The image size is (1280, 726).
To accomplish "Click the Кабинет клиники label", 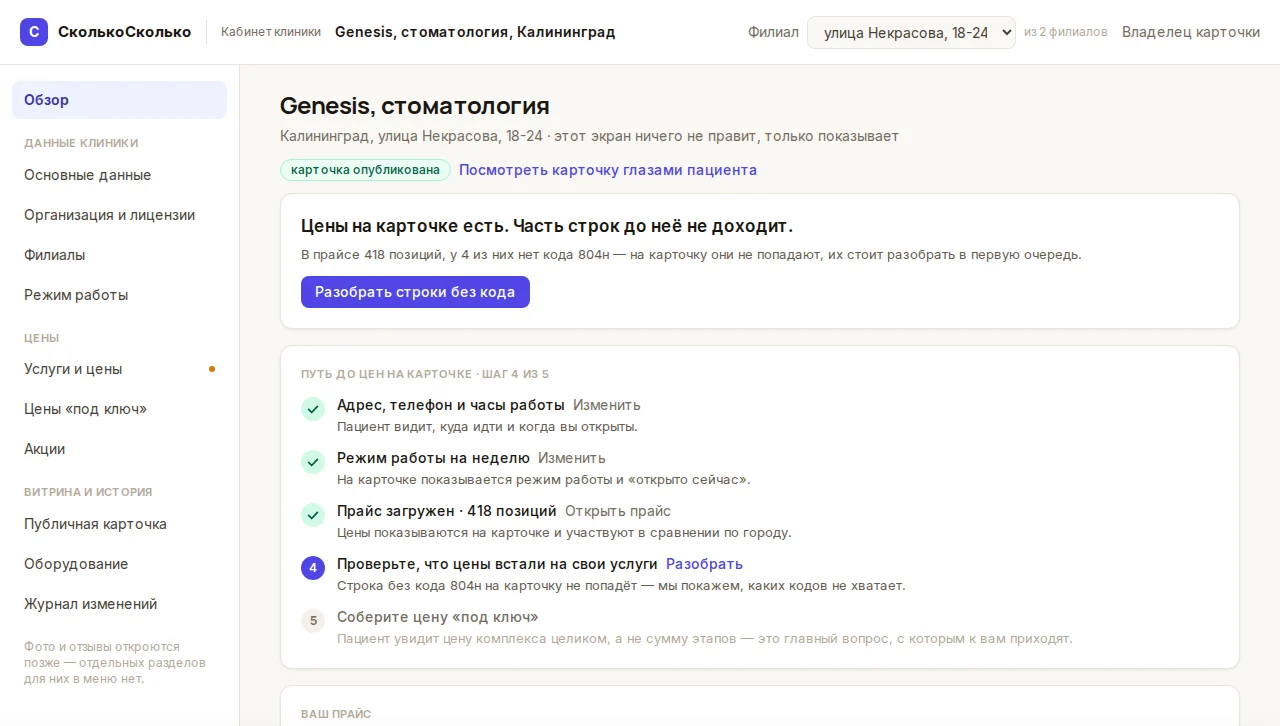I will [271, 32].
